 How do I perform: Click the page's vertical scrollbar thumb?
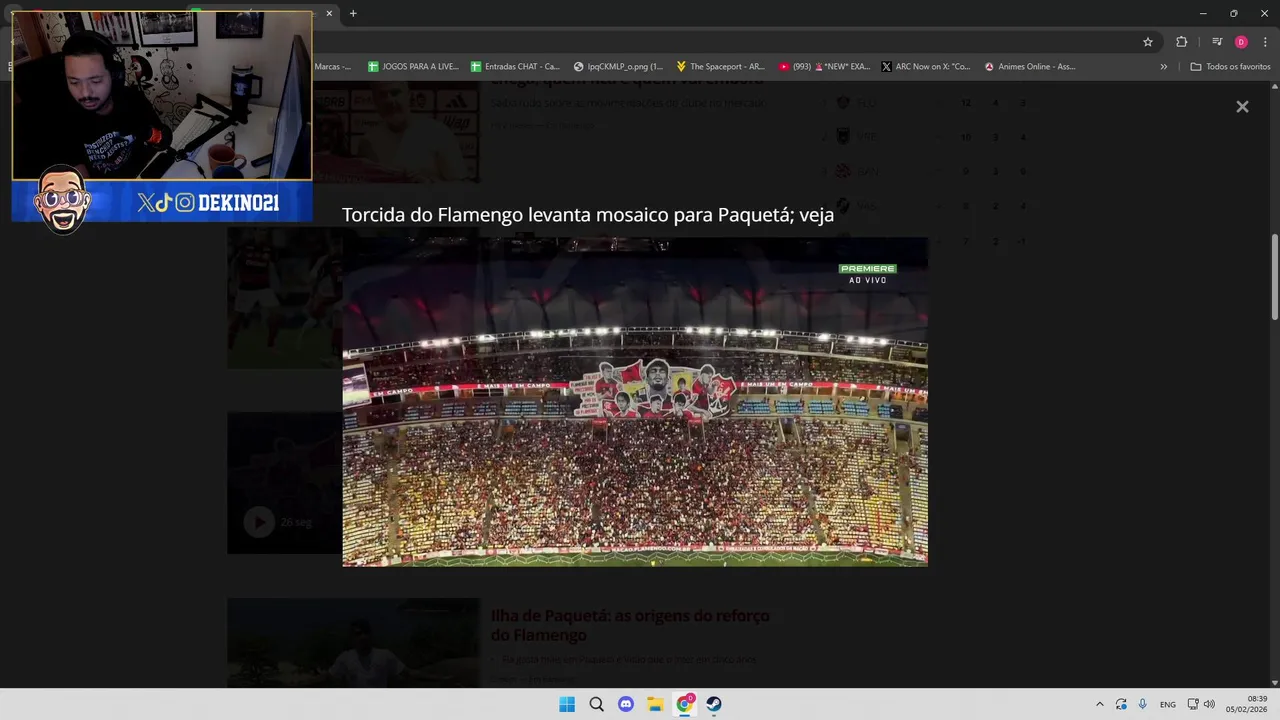point(1274,278)
